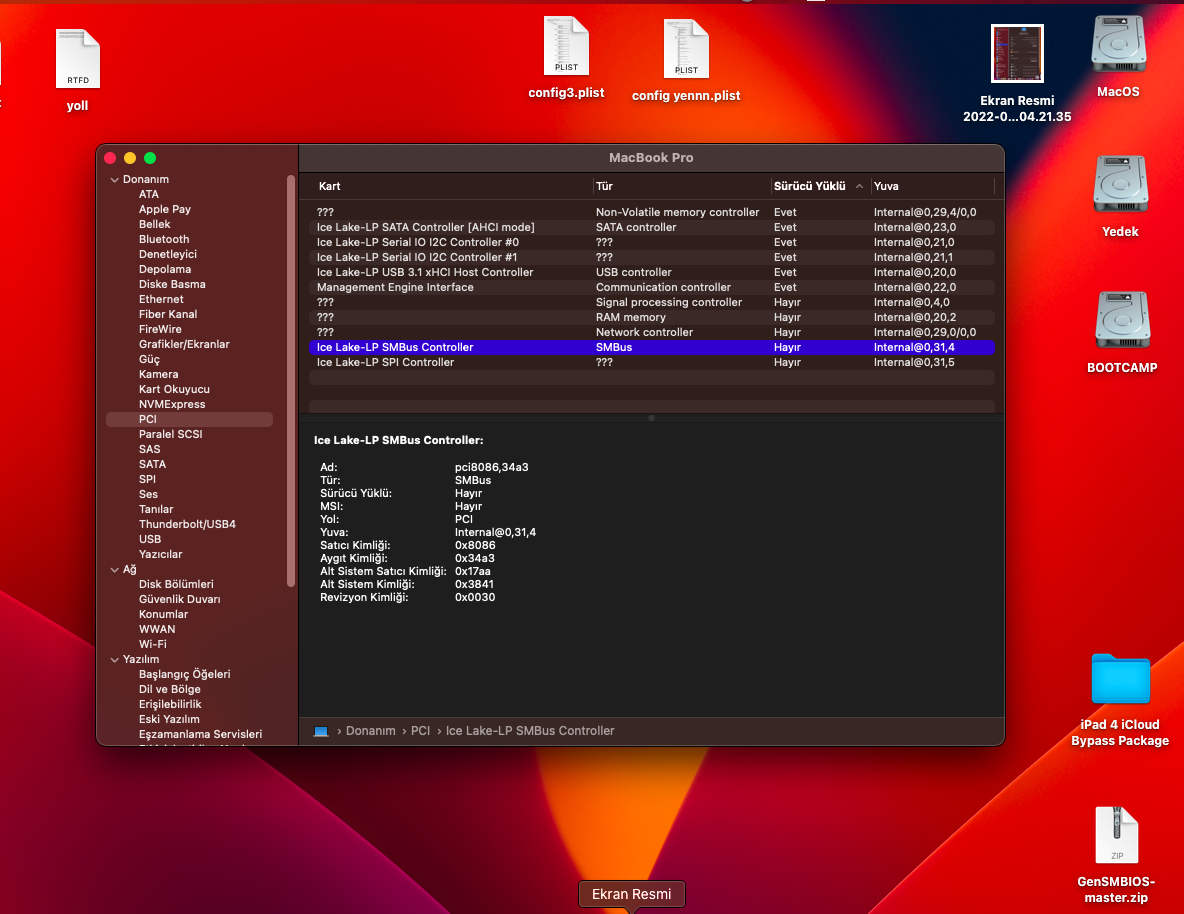The width and height of the screenshot is (1184, 914).
Task: Select the Ice Lake-LP SPI Controller row
Action: coord(385,362)
